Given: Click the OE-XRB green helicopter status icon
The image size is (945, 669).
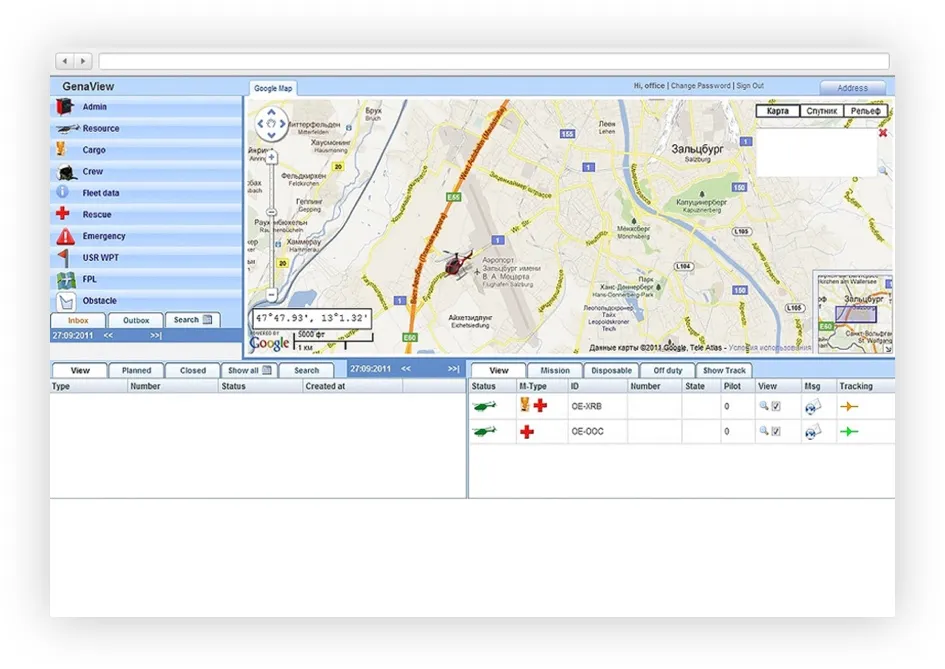Looking at the screenshot, I should click(485, 406).
